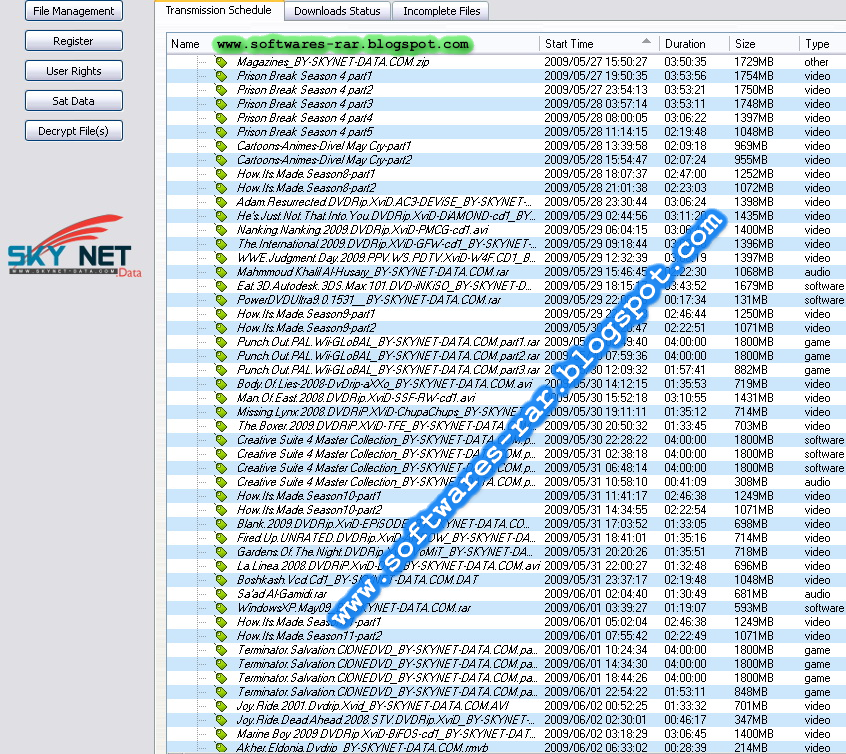846x754 pixels.
Task: Select Gardens.Of.The.Night.DVDRip file name
Action: (x=385, y=552)
